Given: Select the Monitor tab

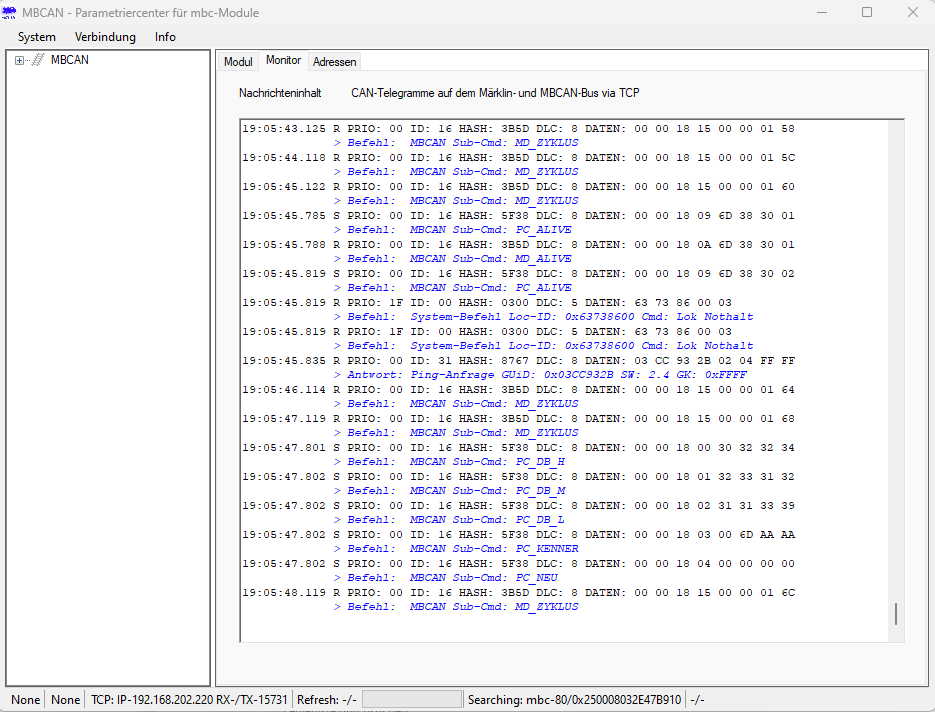Looking at the screenshot, I should 283,60.
